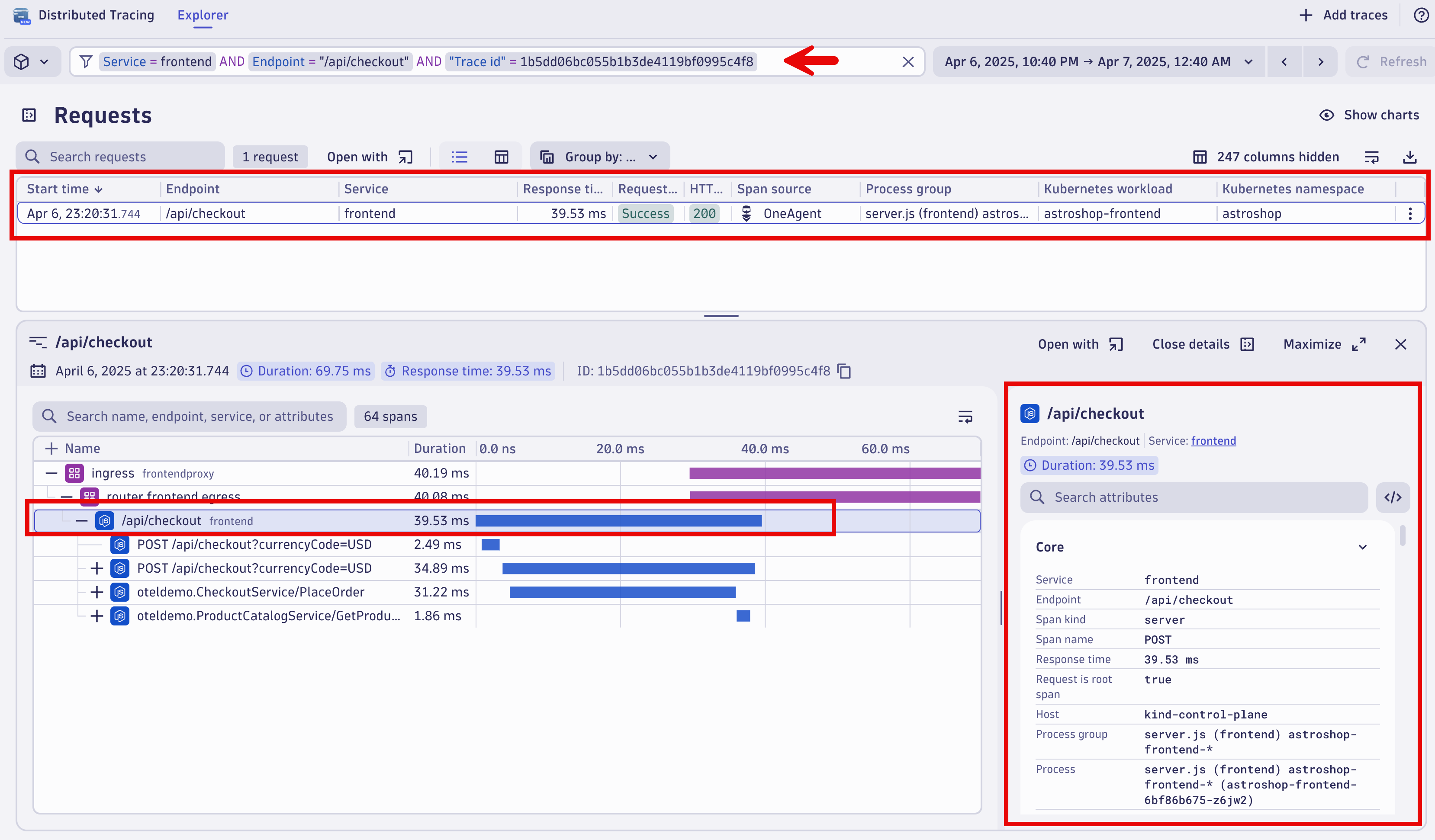Focus the span search field
This screenshot has width=1435, height=840.
pyautogui.click(x=190, y=416)
